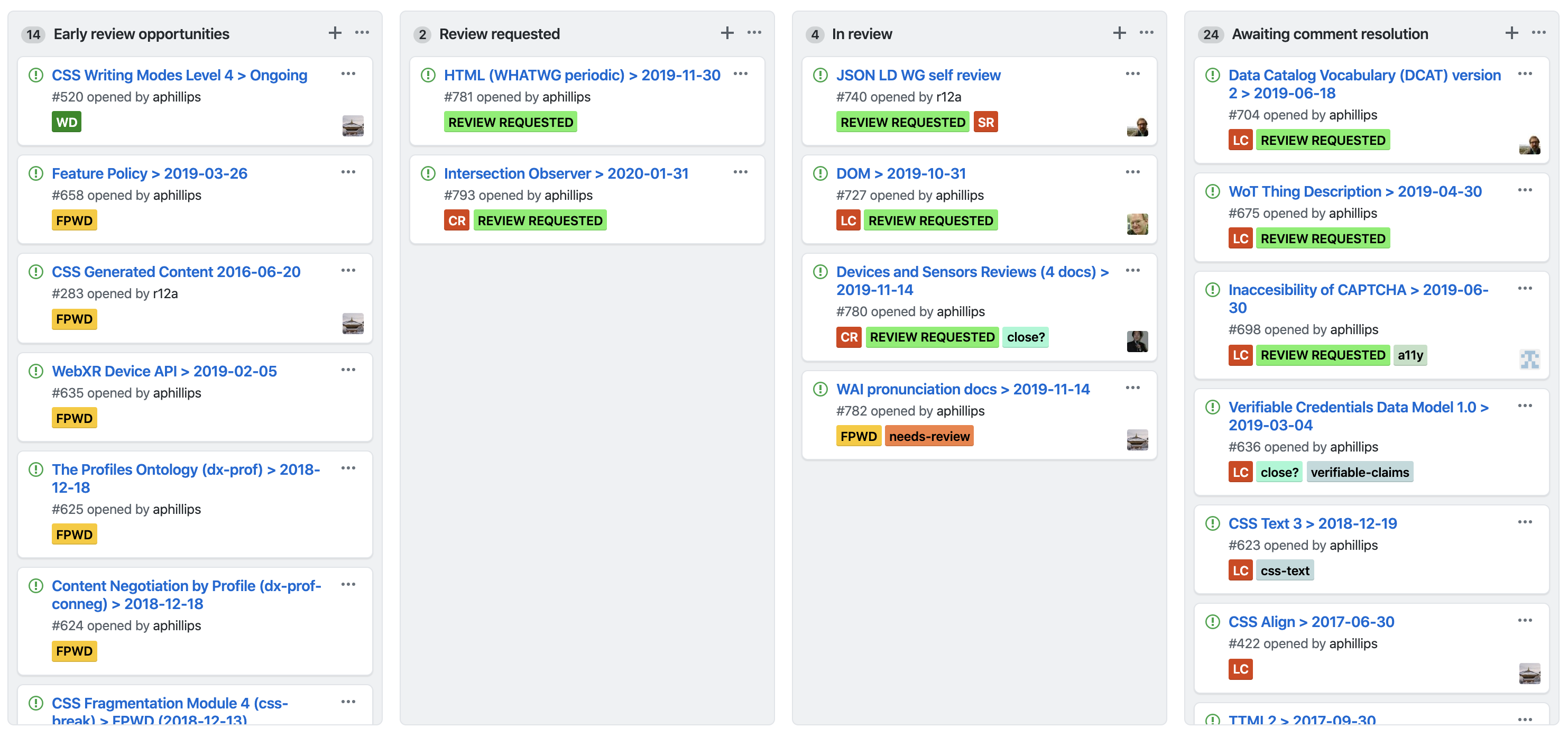The width and height of the screenshot is (1568, 737).
Task: Add a card to Early review opportunities column
Action: 335,33
